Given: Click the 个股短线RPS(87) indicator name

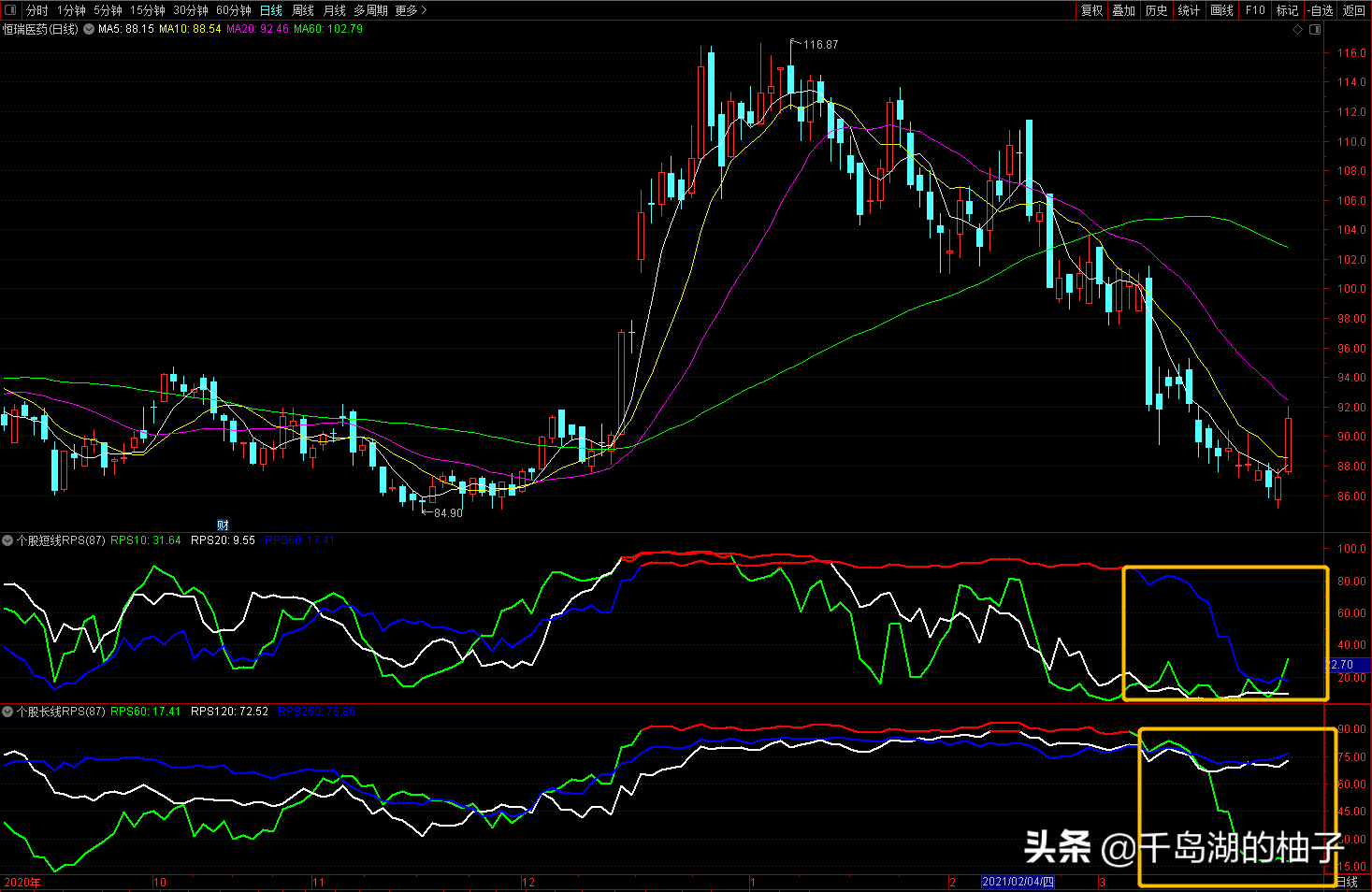Looking at the screenshot, I should (61, 540).
